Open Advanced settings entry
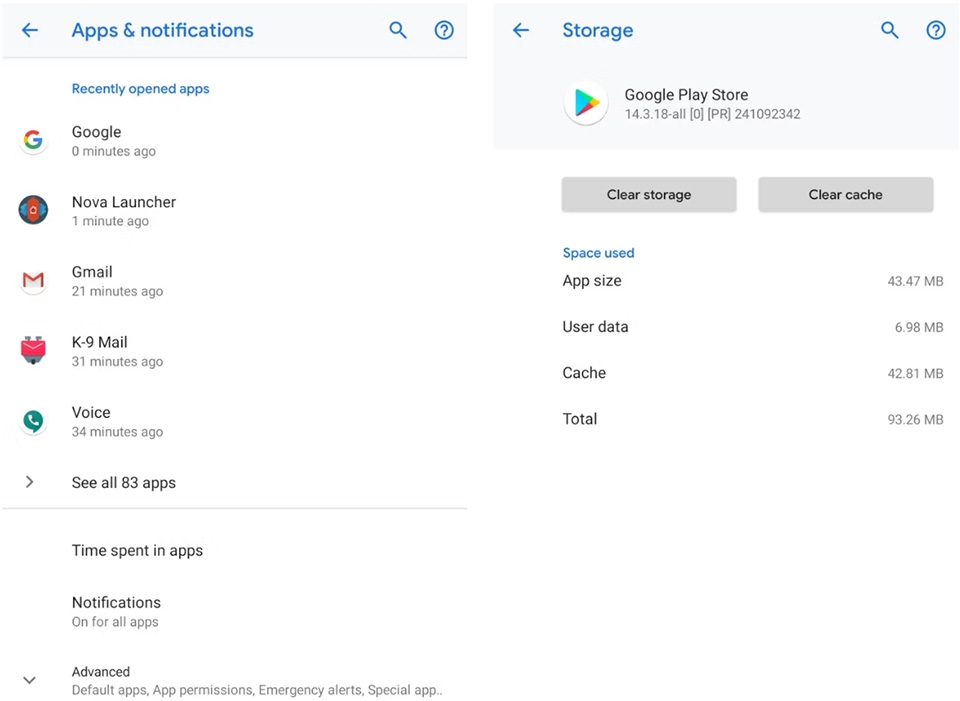 pyautogui.click(x=235, y=680)
